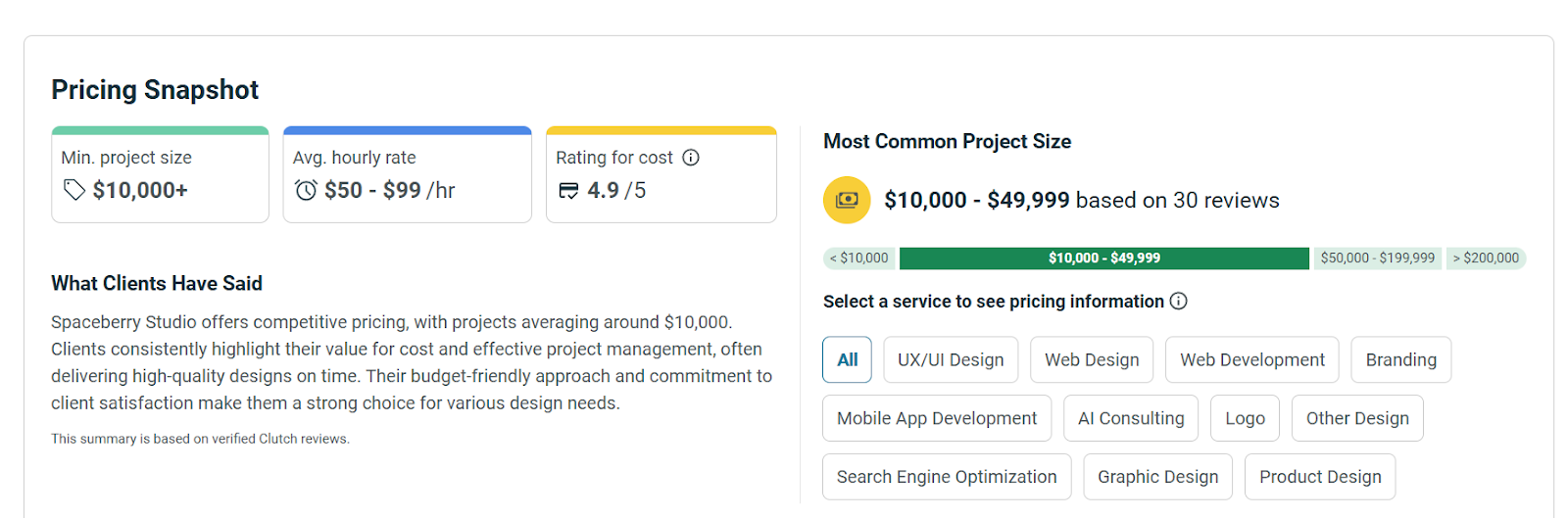Click the 4.9 /5 rating value
Screen dimensions: 1568x518
616,190
